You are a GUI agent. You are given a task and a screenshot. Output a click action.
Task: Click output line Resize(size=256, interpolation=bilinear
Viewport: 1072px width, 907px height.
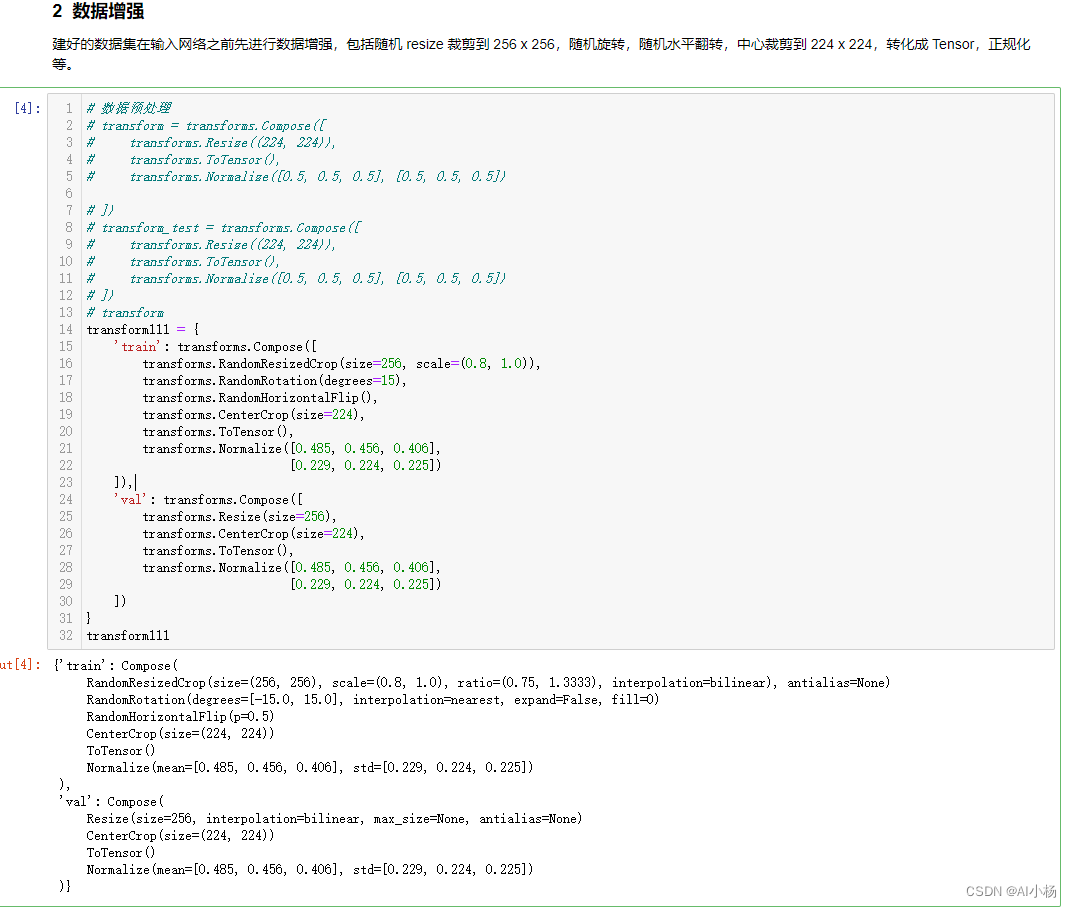click(334, 819)
